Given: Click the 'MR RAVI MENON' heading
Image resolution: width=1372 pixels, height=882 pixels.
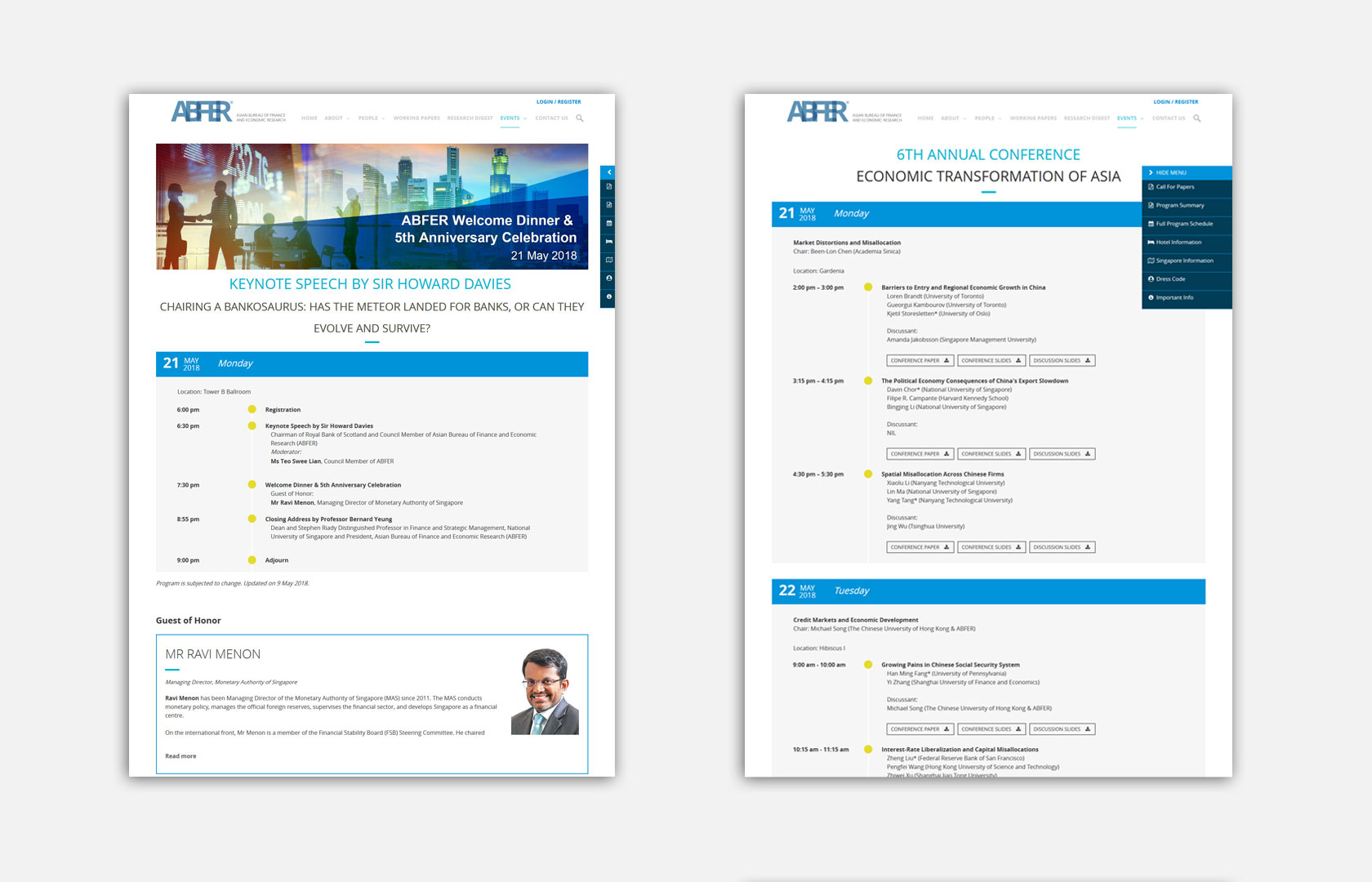Looking at the screenshot, I should [213, 654].
